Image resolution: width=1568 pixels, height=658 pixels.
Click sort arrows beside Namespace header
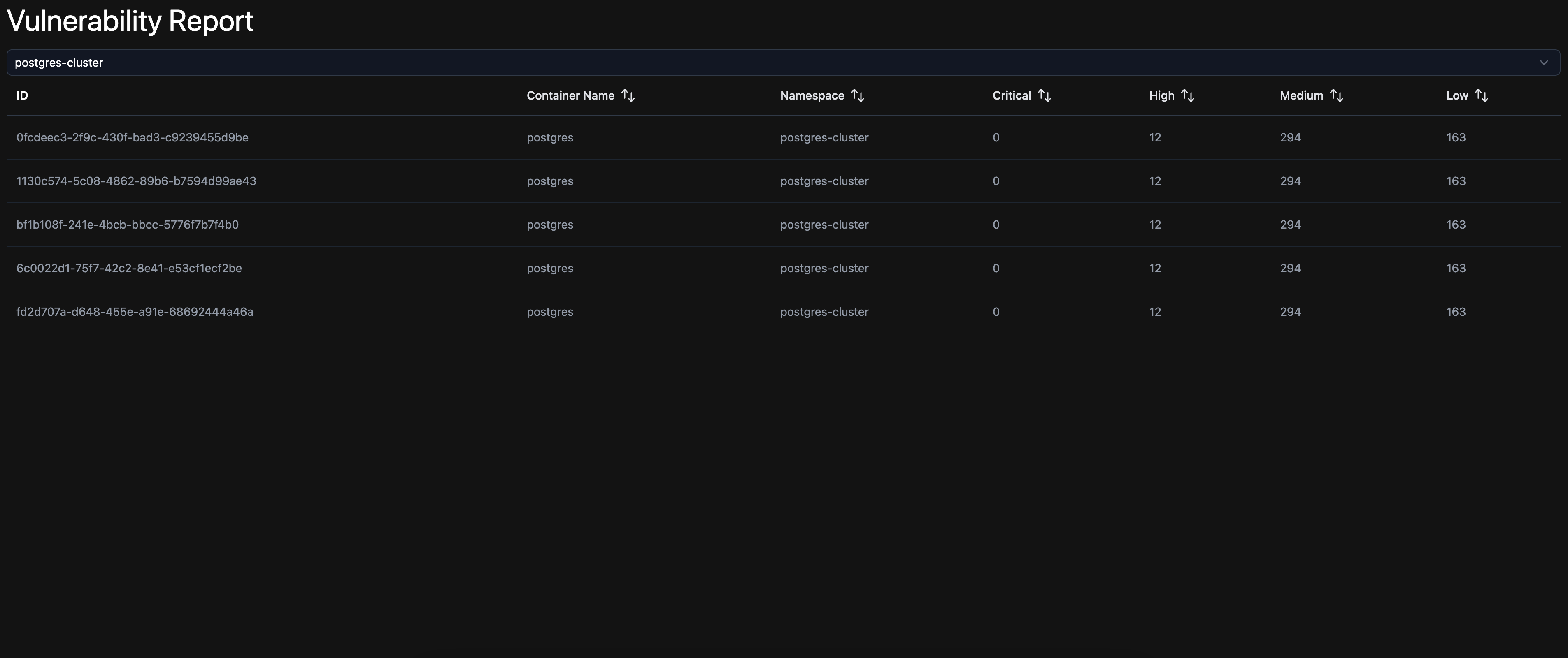pos(857,95)
